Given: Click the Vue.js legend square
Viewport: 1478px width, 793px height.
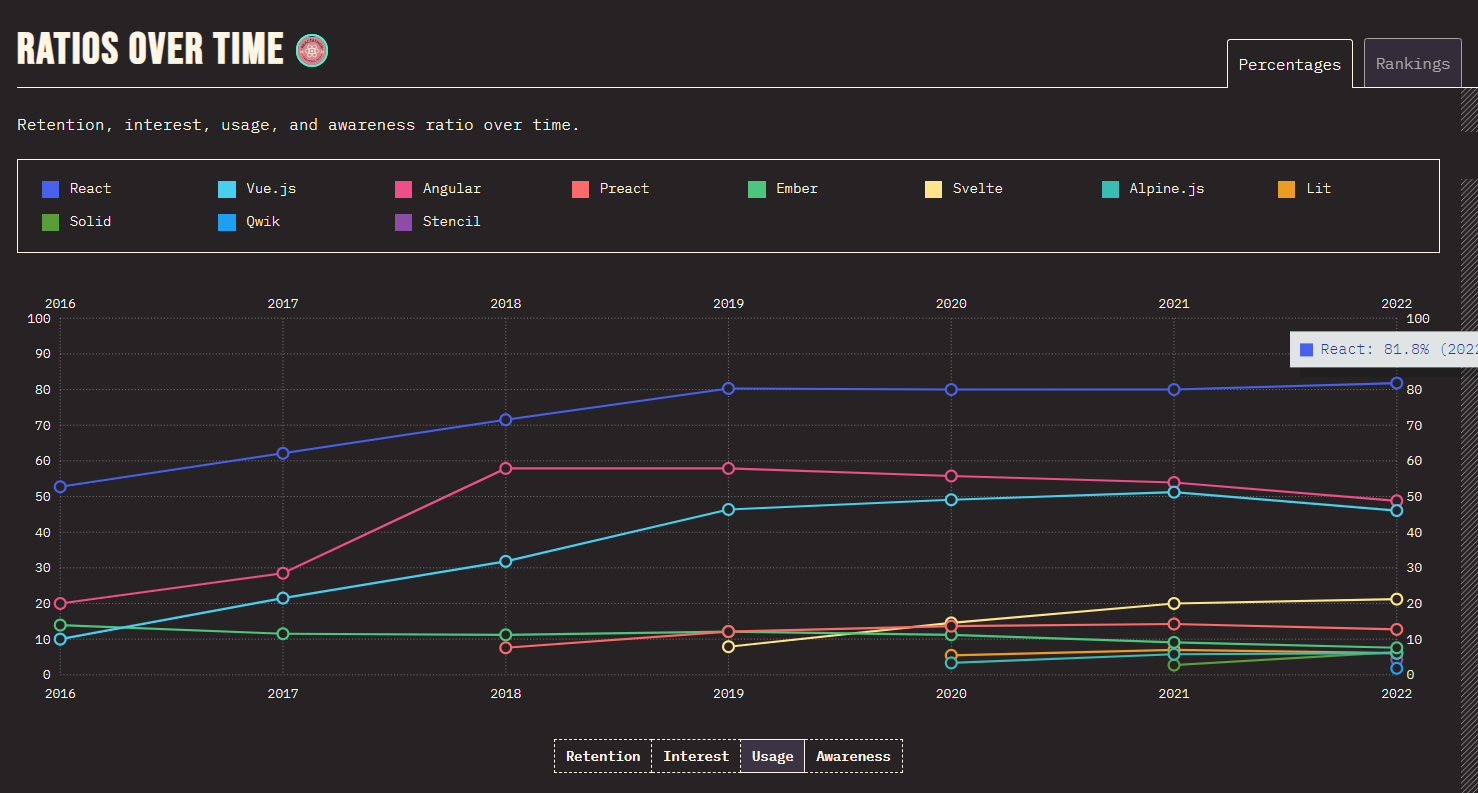Looking at the screenshot, I should [x=227, y=189].
